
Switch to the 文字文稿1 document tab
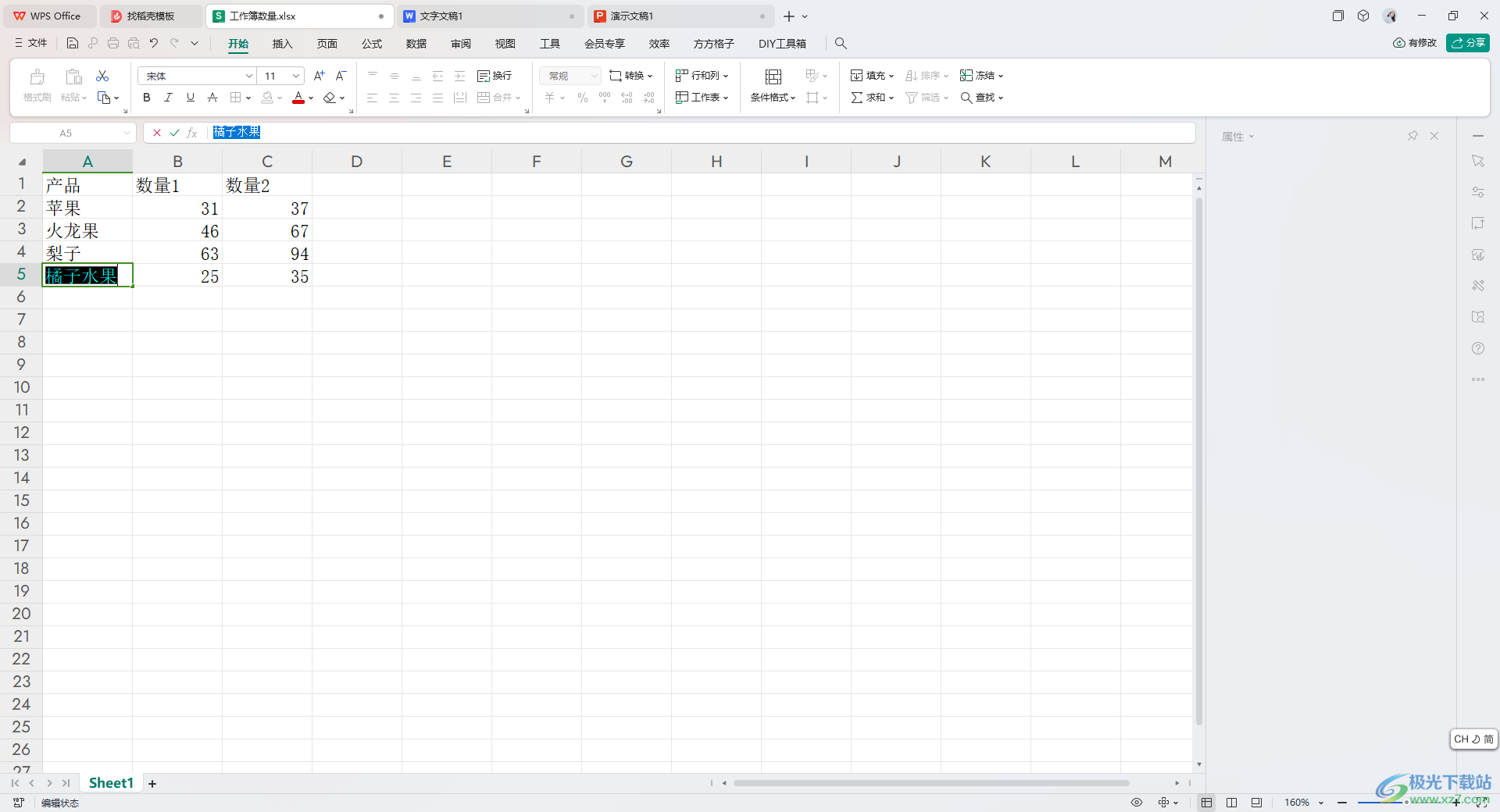(x=491, y=16)
